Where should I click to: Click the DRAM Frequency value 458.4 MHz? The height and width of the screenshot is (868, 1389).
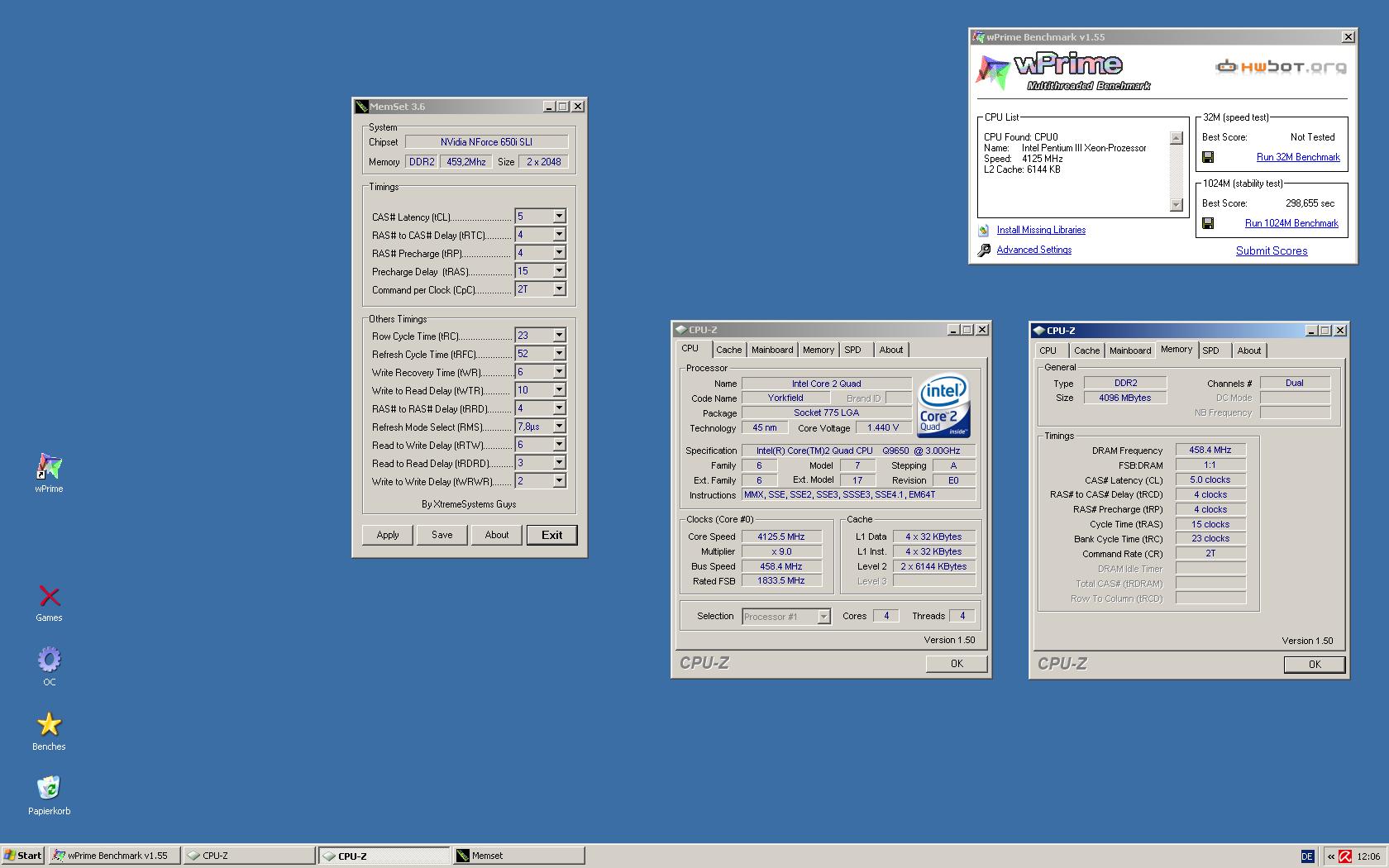point(1210,451)
